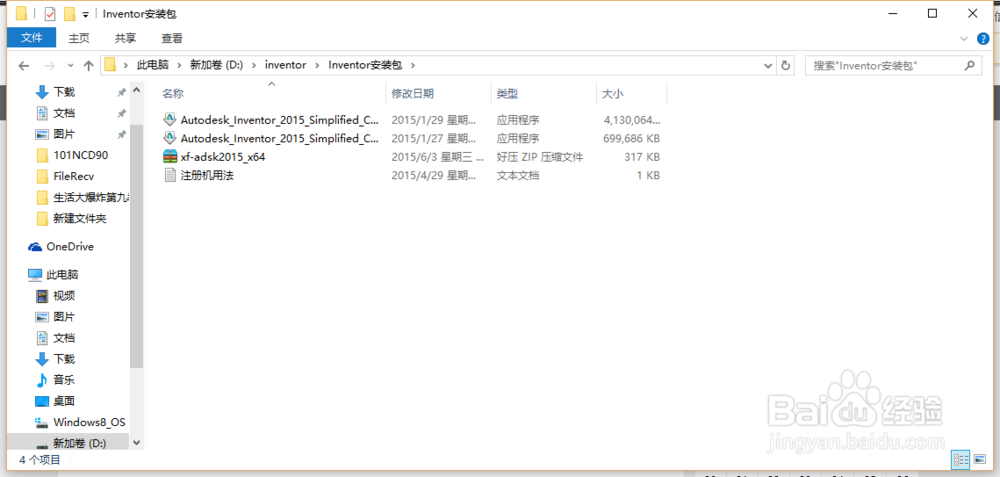Open the Quick Access Toolbar customize dropdown
The height and width of the screenshot is (477, 1000).
pyautogui.click(x=85, y=14)
